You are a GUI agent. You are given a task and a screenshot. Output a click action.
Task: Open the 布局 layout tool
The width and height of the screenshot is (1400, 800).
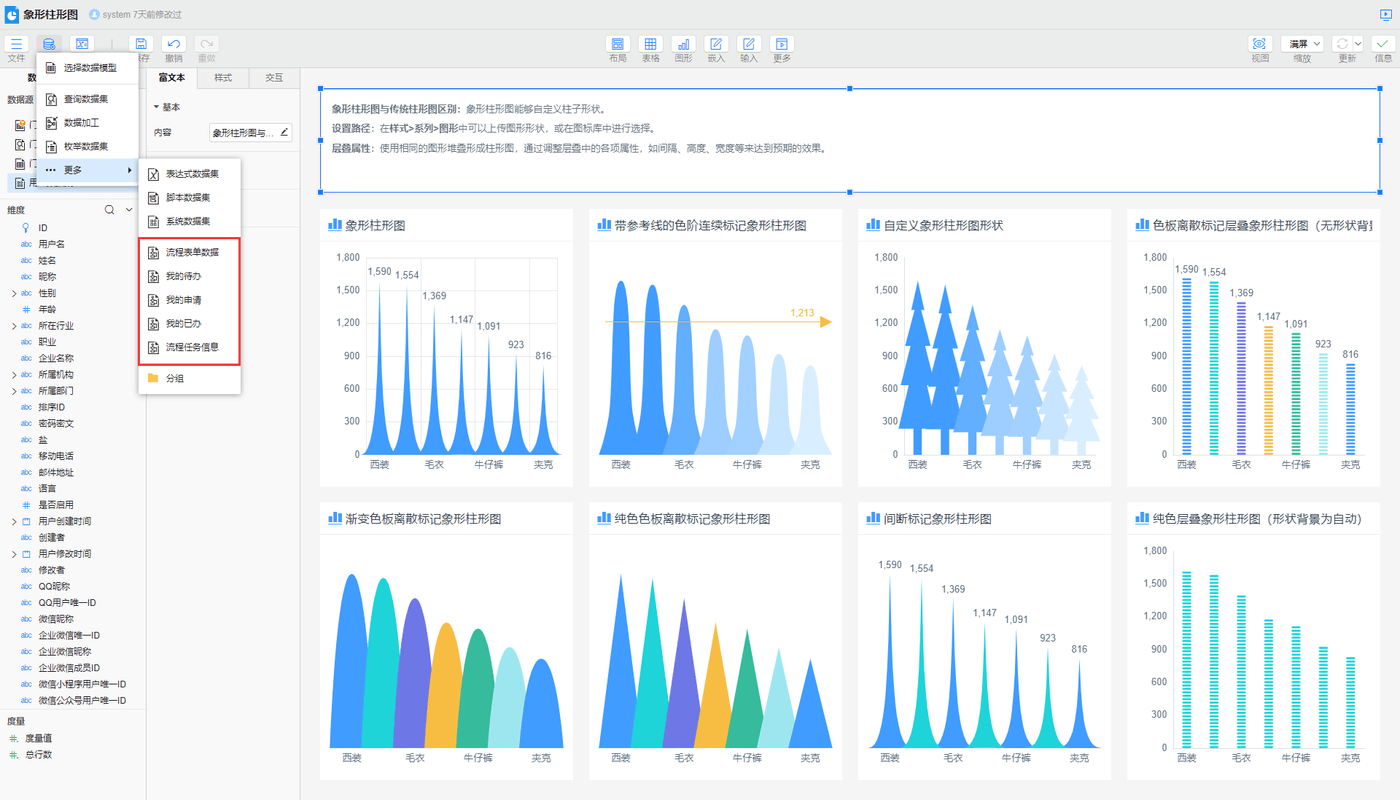tap(618, 44)
